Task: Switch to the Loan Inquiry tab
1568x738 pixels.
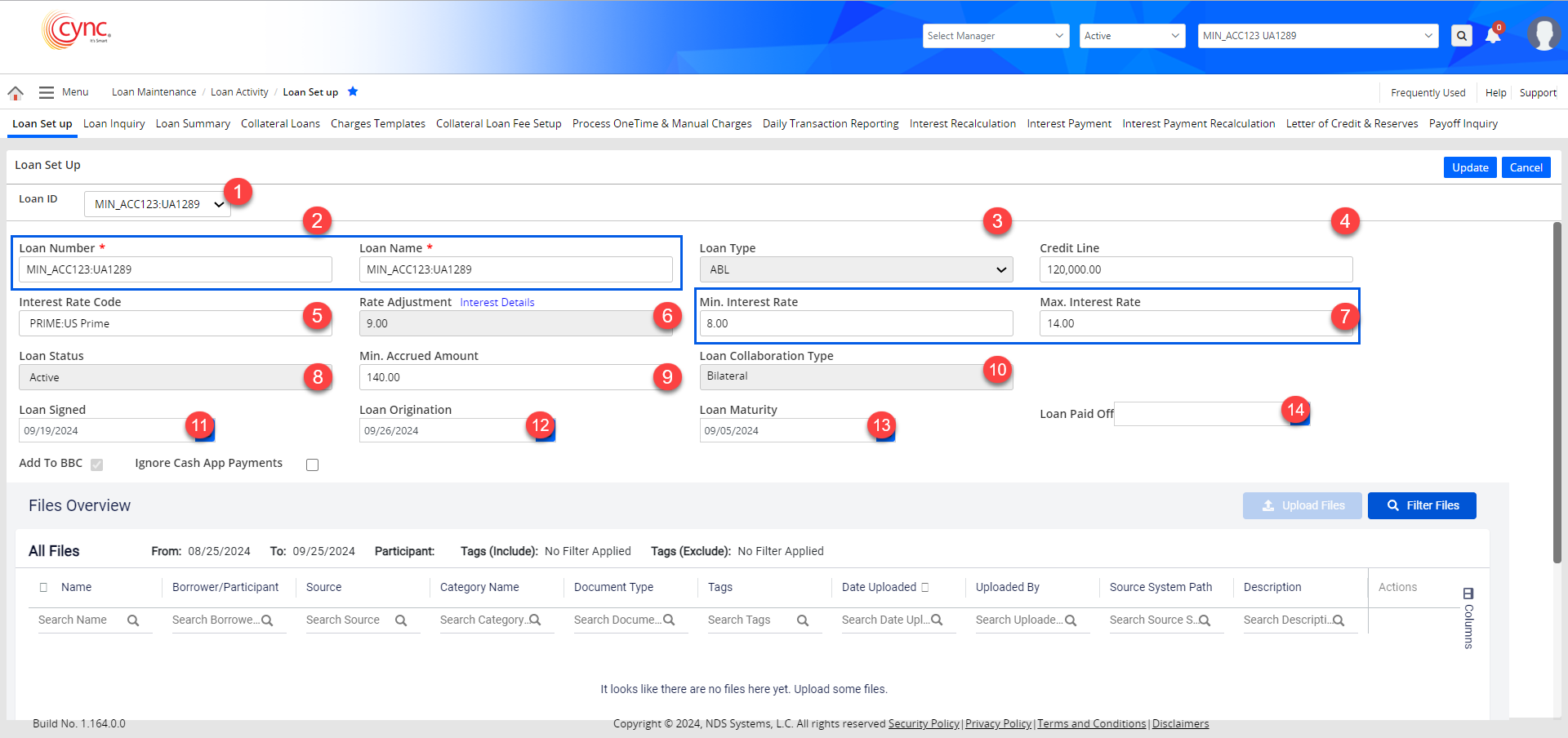Action: pyautogui.click(x=114, y=124)
